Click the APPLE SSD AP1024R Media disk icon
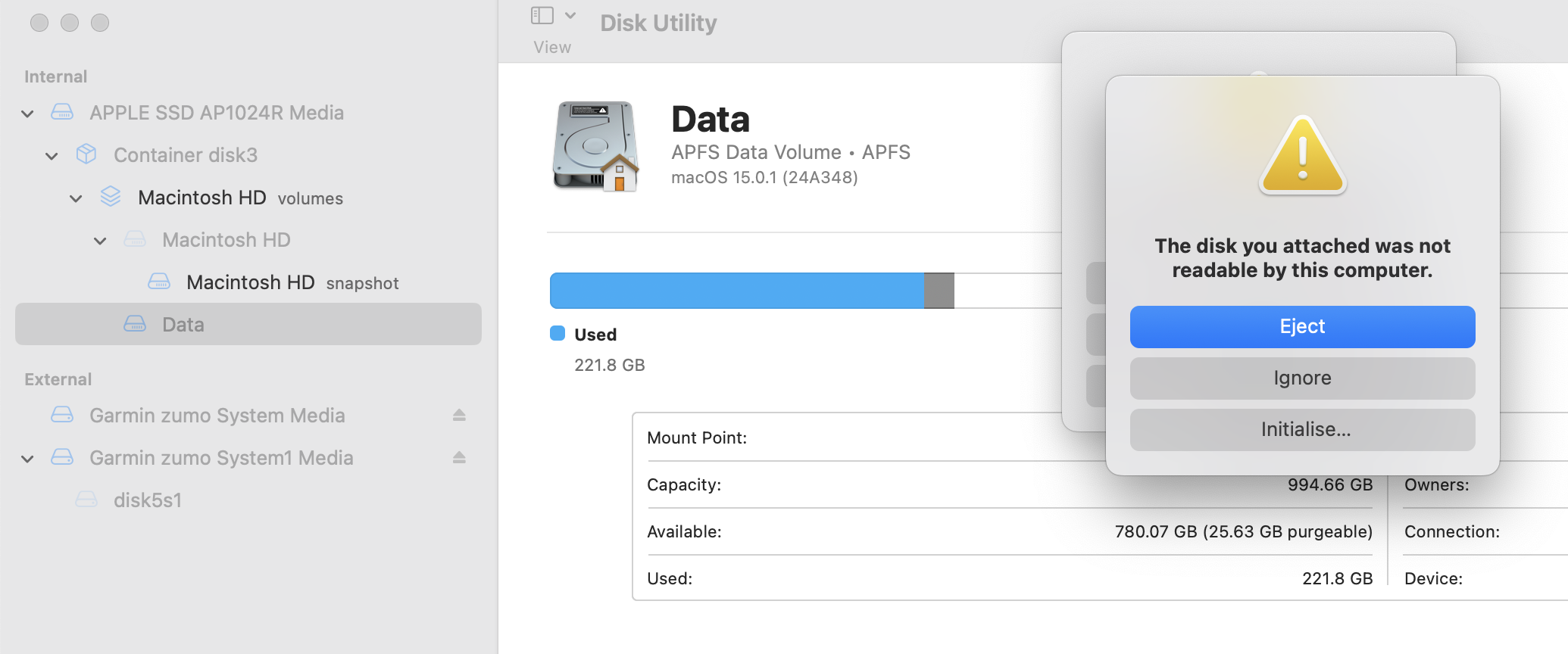 coord(62,113)
